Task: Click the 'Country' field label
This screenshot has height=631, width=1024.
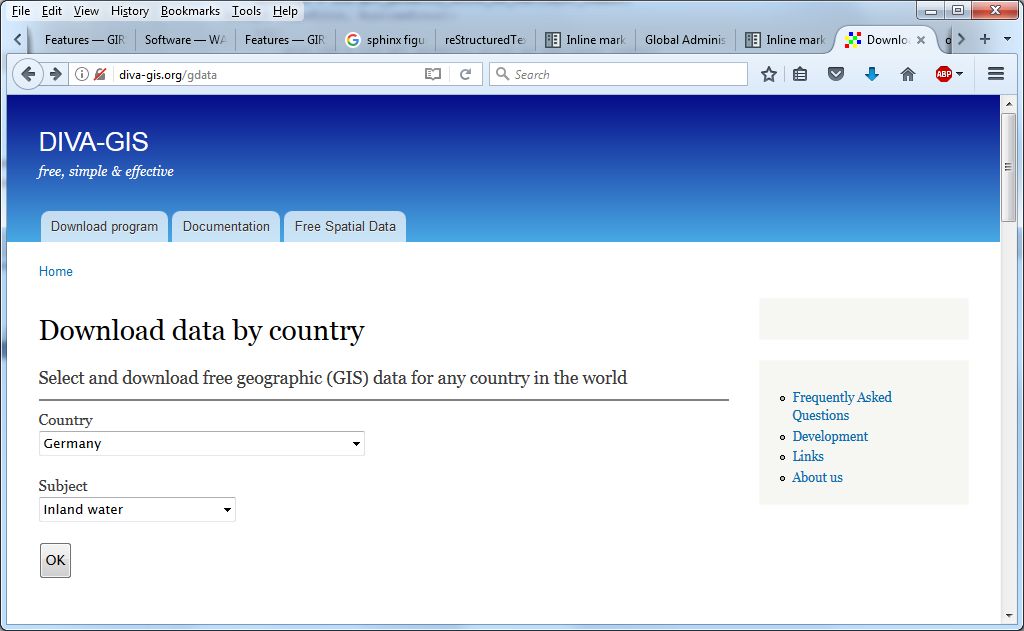Action: click(65, 420)
